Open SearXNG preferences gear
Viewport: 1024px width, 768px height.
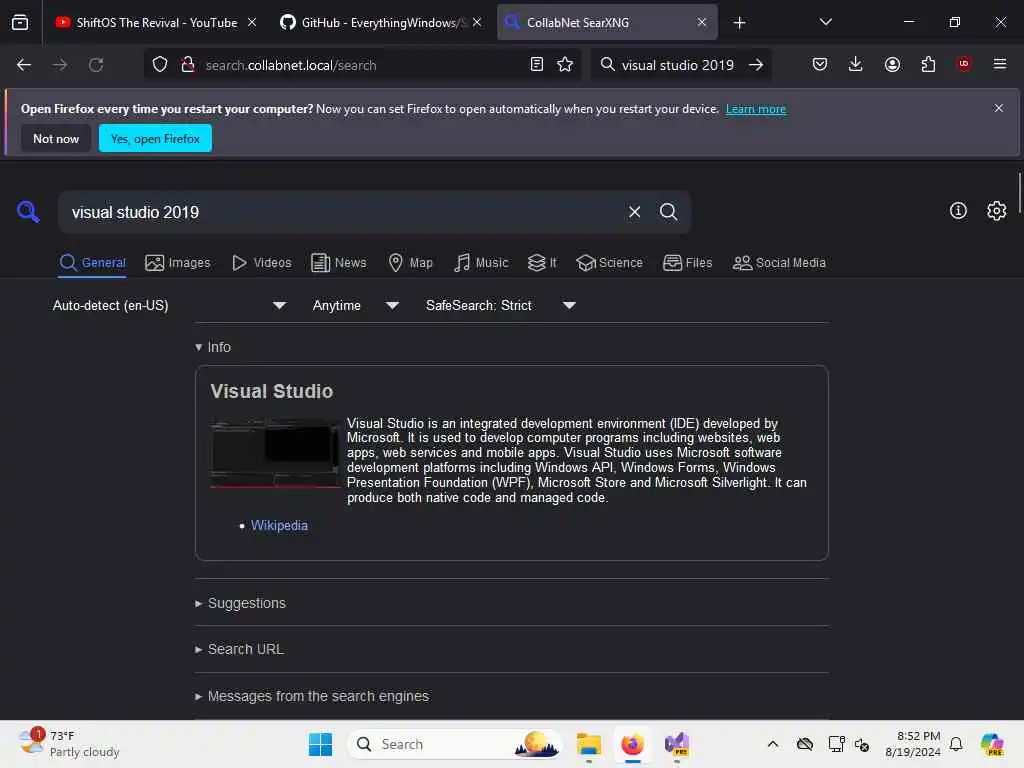997,210
